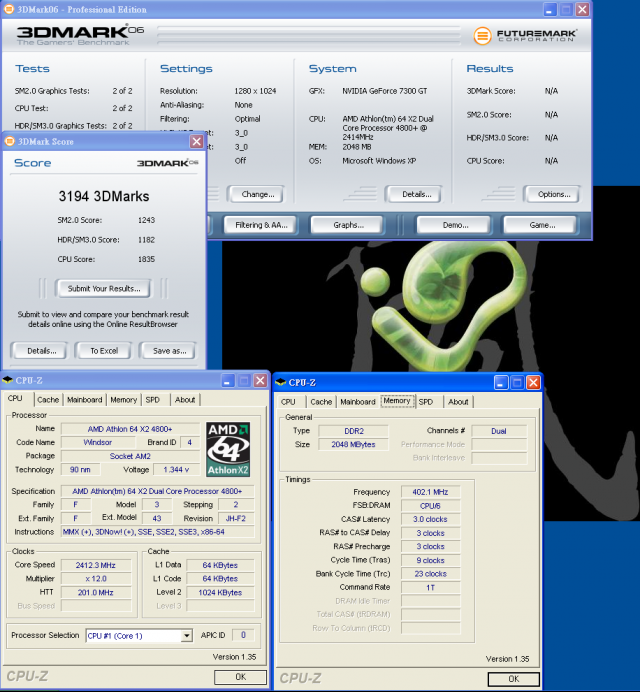Click the CAS# Latency 3.0 clocks value
This screenshot has width=640, height=692.
tap(430, 519)
